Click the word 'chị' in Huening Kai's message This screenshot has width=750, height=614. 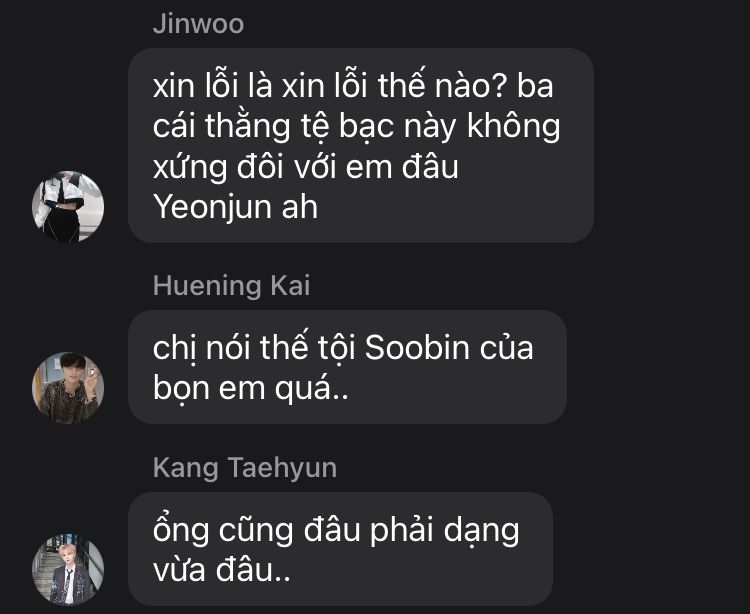pyautogui.click(x=175, y=349)
